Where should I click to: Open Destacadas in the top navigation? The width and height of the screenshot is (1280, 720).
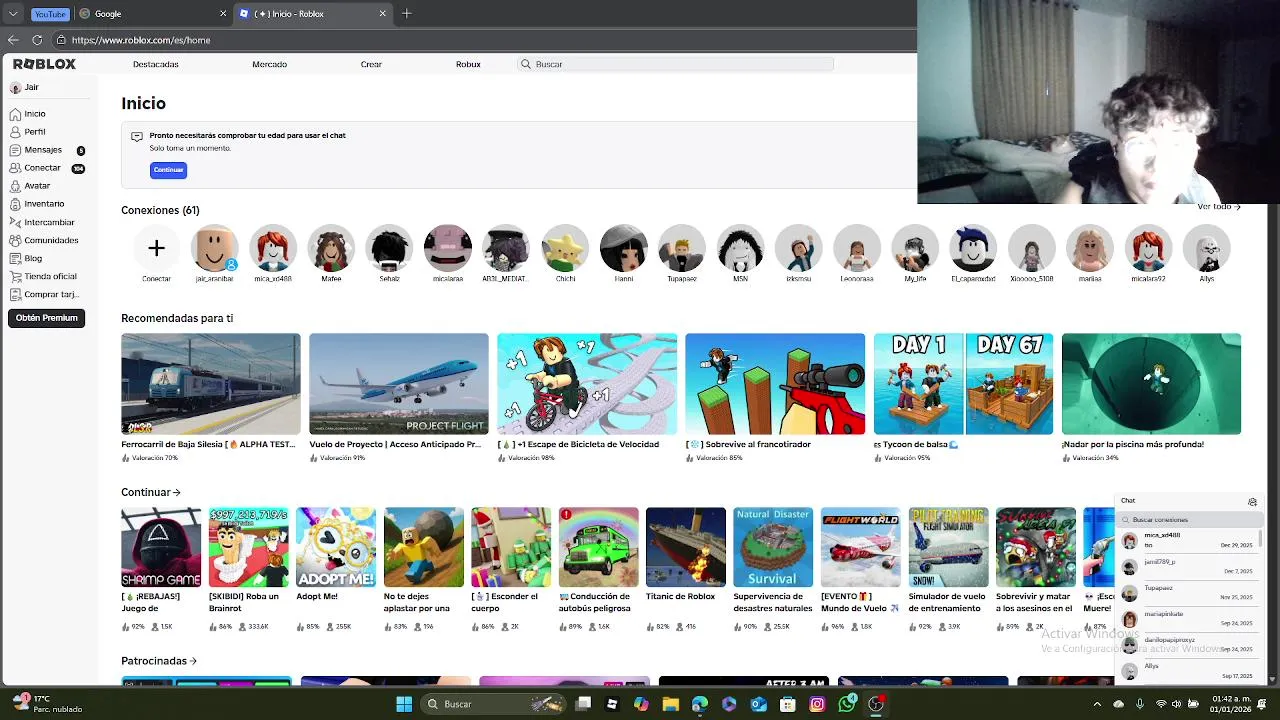[x=156, y=64]
